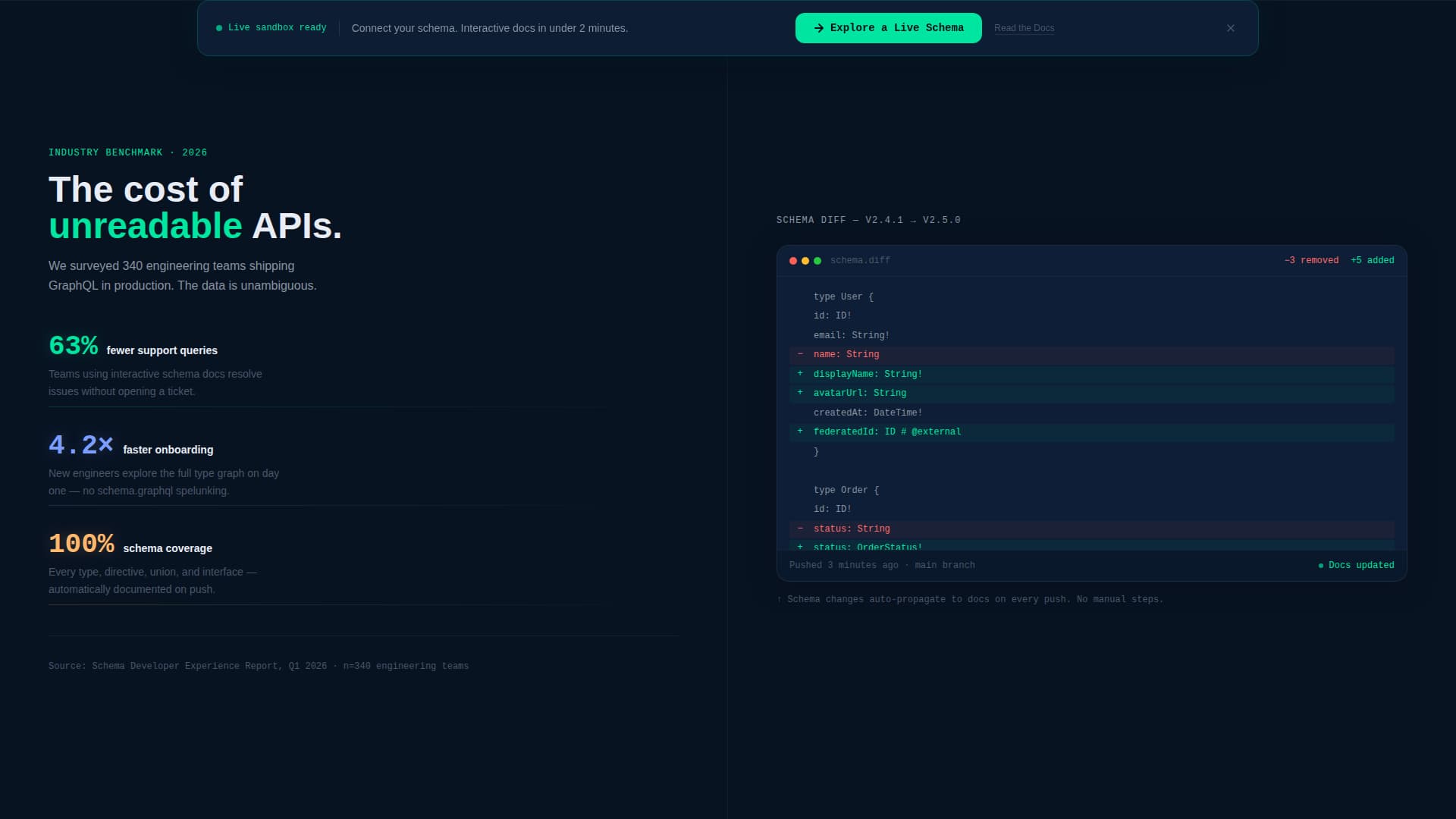Image resolution: width=1456 pixels, height=819 pixels.
Task: Click the INDUSTRY BENCHMARK · 2026 label
Action: [128, 153]
